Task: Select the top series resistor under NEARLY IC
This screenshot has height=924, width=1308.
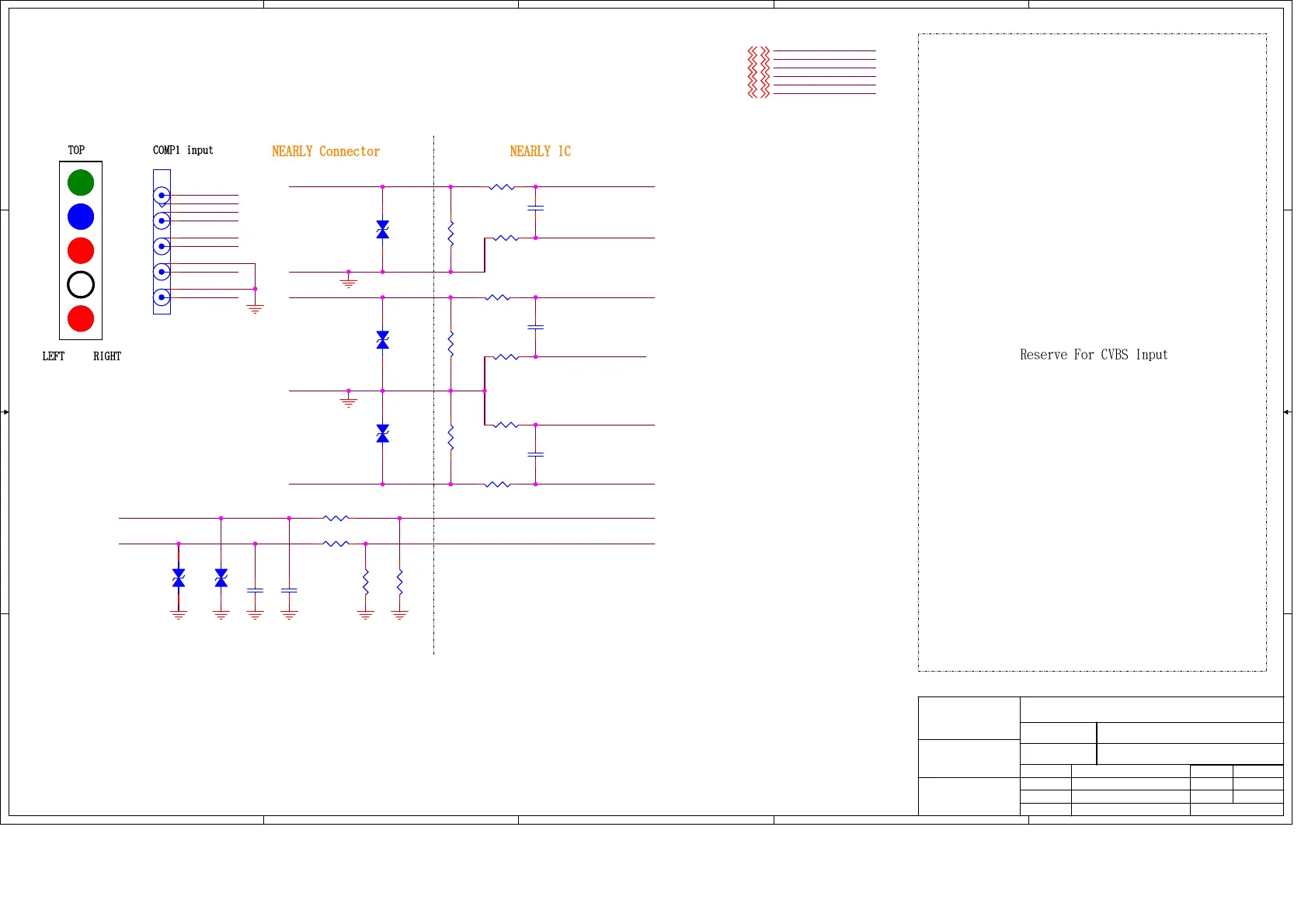Action: pyautogui.click(x=502, y=187)
